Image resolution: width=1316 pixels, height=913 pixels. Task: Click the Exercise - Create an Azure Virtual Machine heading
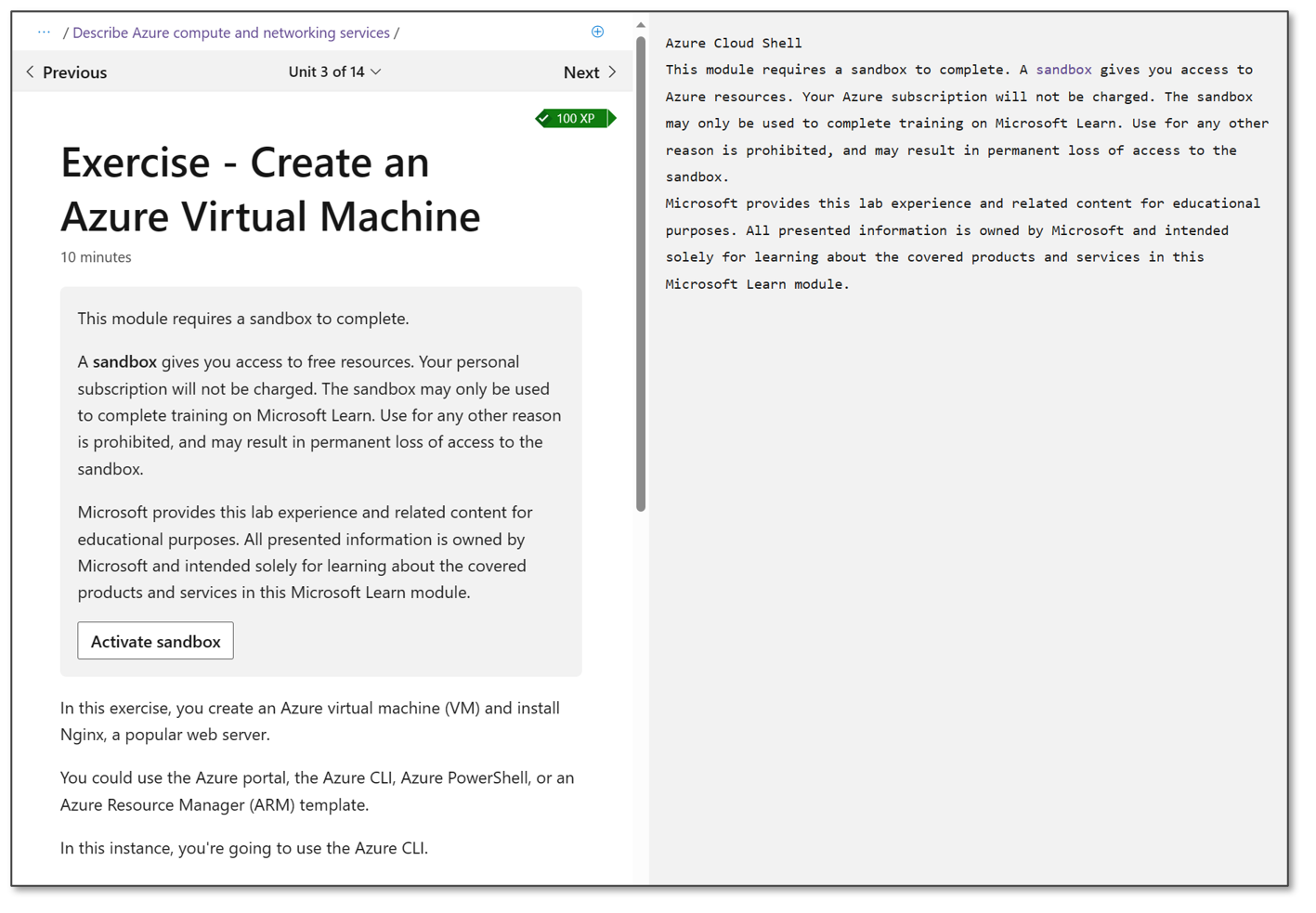[270, 189]
